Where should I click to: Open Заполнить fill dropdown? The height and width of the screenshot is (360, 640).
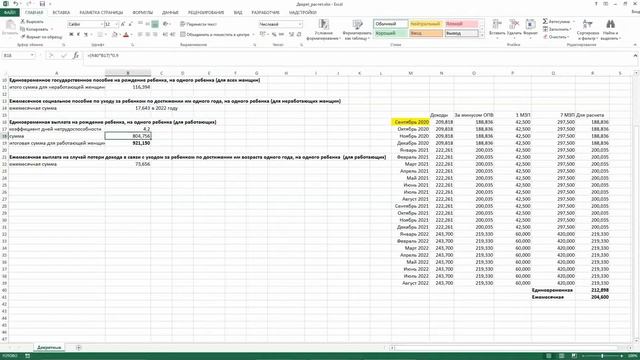pos(558,29)
